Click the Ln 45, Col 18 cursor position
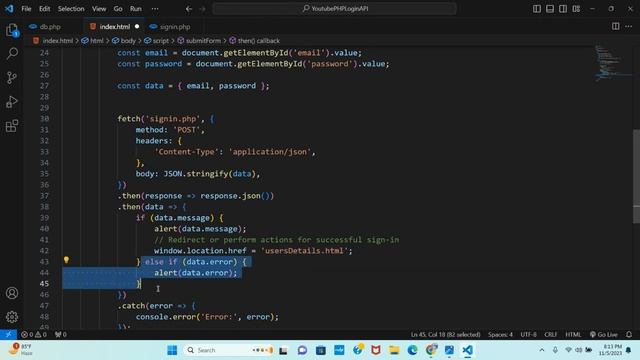Image resolution: width=640 pixels, height=360 pixels. click(x=445, y=334)
